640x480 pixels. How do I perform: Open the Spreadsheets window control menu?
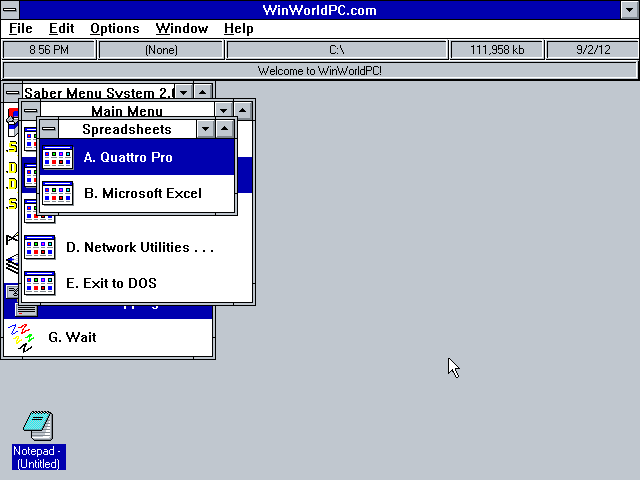[49, 129]
